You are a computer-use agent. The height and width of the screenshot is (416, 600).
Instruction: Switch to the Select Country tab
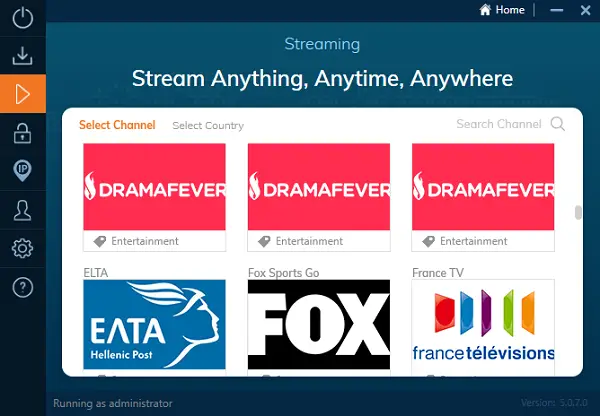coord(208,126)
